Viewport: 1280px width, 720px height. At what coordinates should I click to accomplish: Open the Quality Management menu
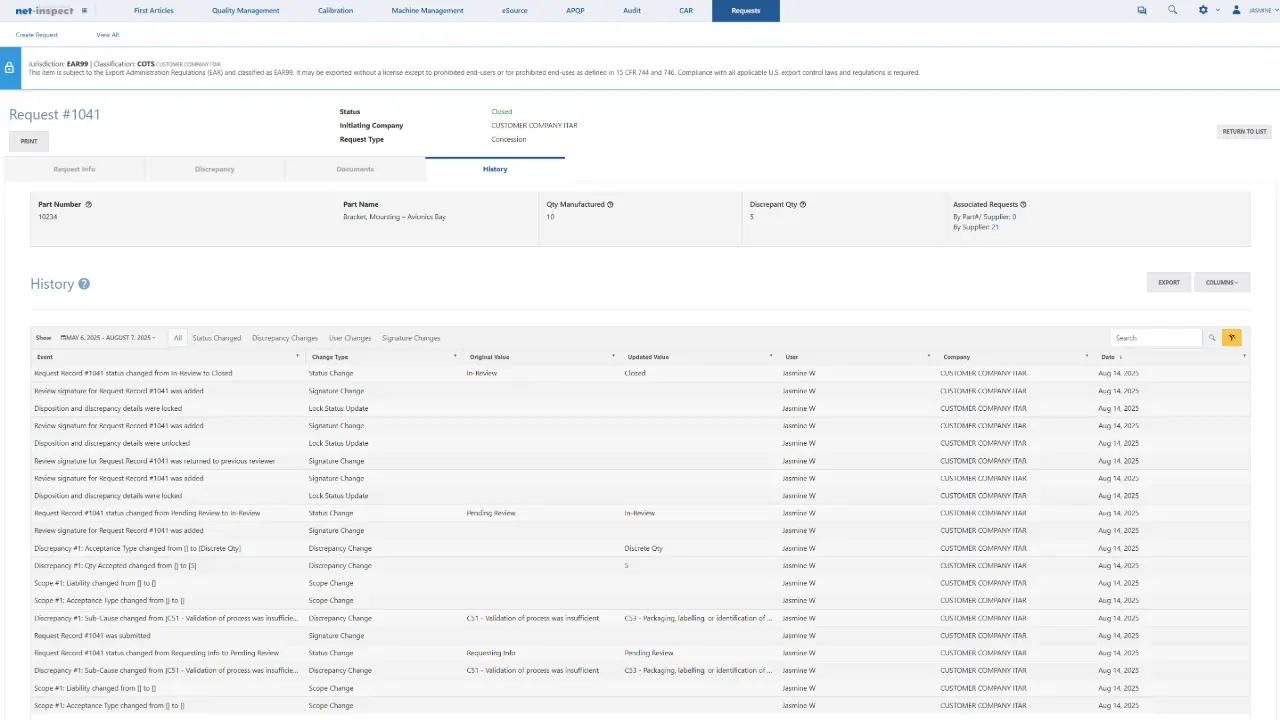245,10
